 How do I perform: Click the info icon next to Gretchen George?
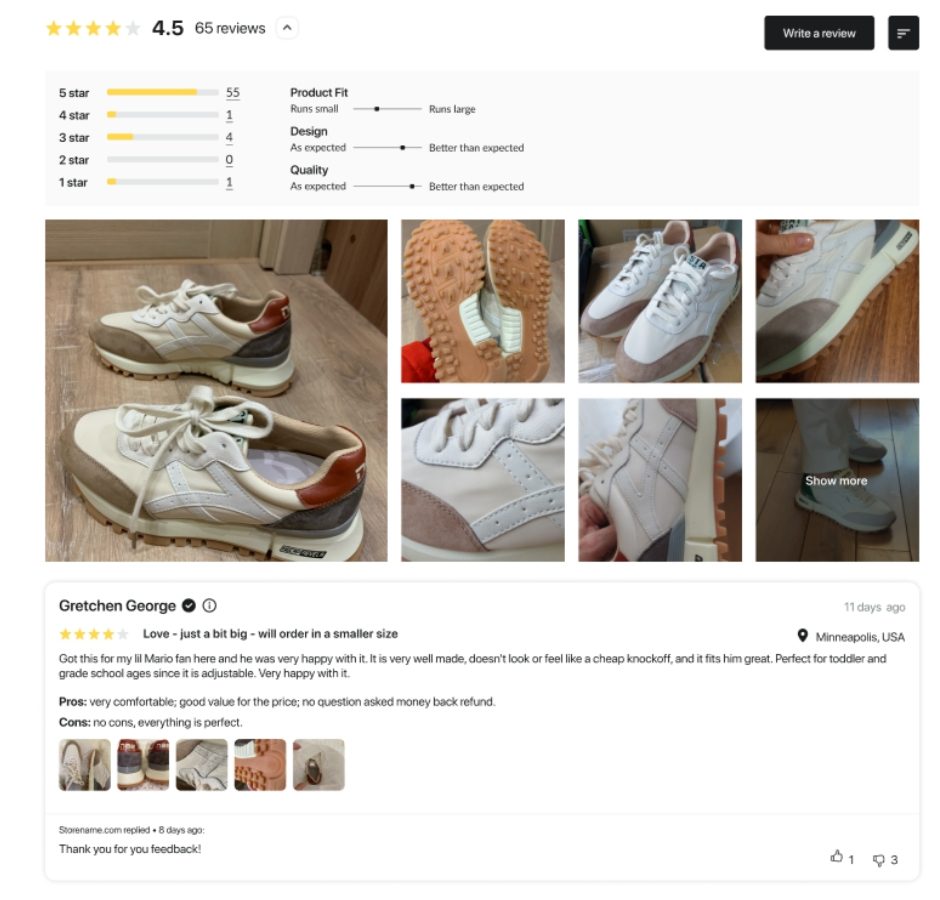[x=210, y=606]
